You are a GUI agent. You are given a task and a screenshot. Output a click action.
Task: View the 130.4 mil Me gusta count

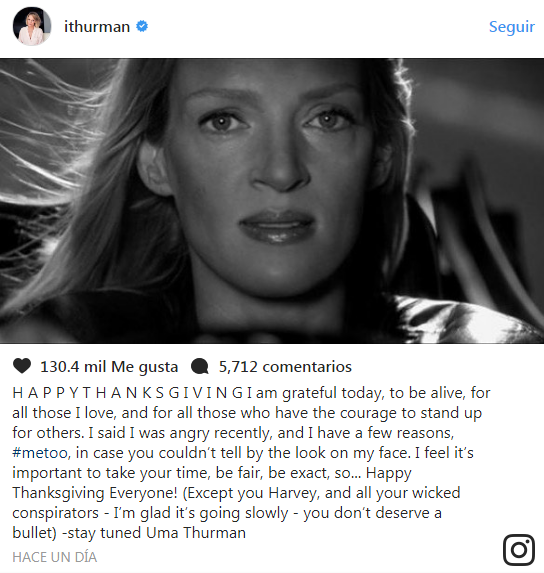(109, 367)
